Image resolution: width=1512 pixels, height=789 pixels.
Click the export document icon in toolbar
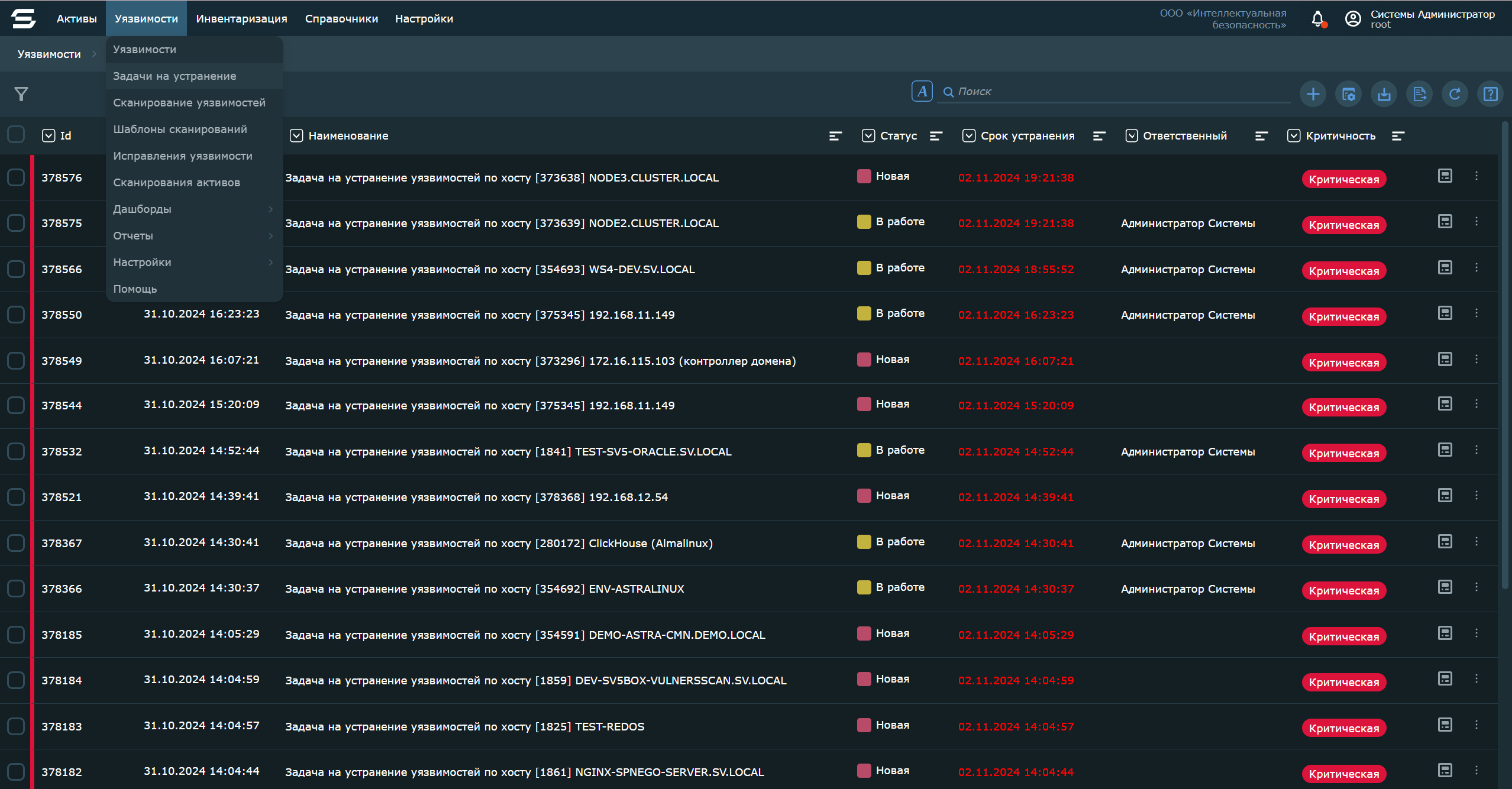[x=1419, y=94]
